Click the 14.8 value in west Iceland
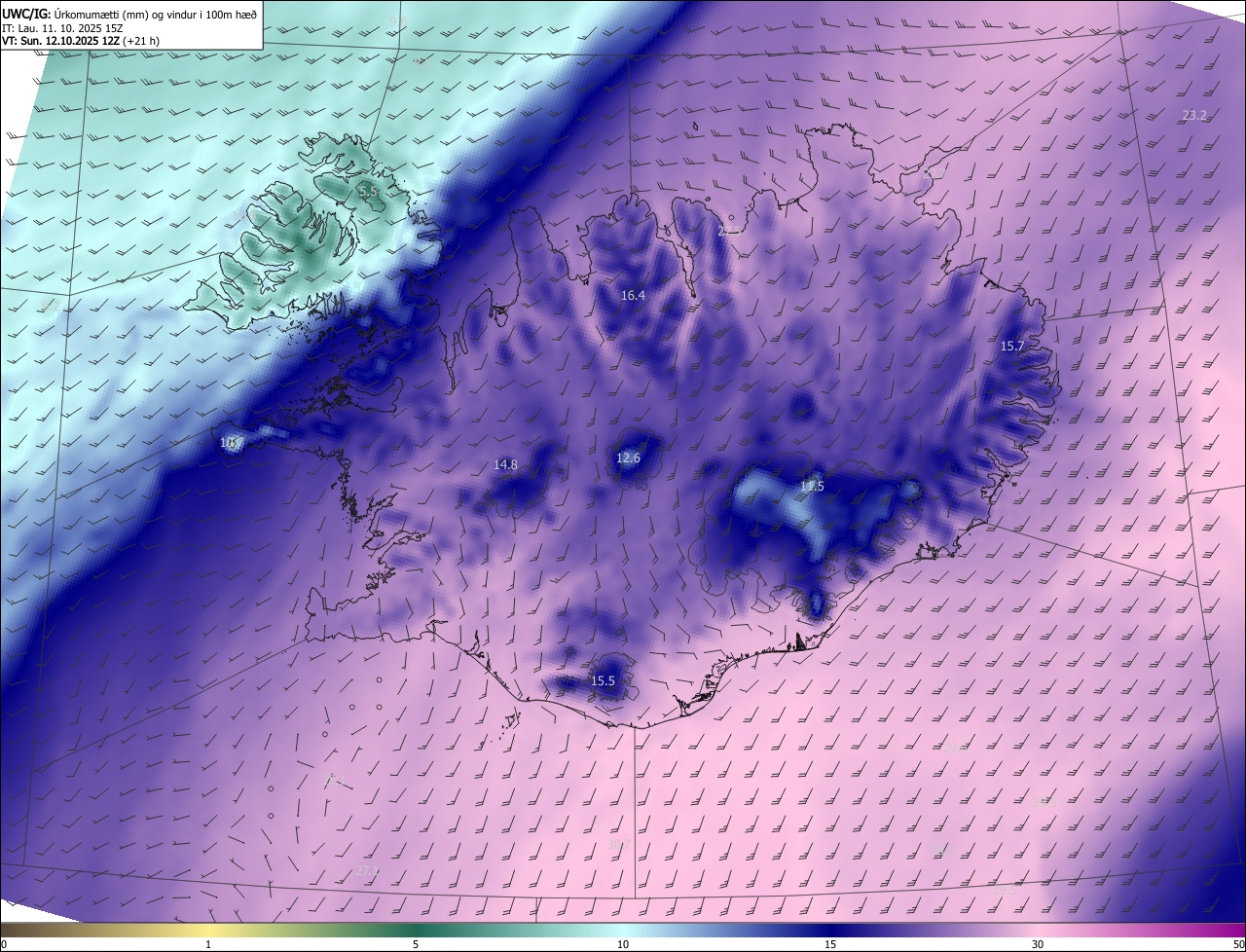This screenshot has height=952, width=1246. (505, 465)
